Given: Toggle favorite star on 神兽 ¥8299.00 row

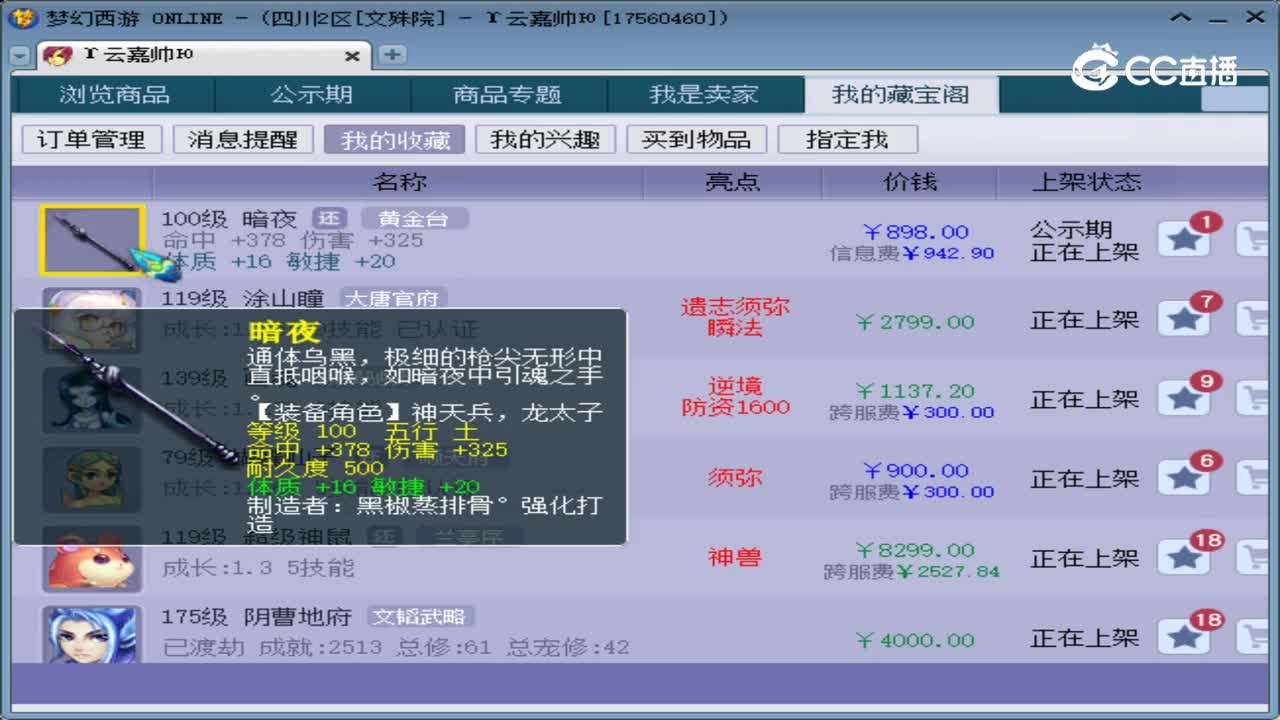Looking at the screenshot, I should tap(1184, 557).
